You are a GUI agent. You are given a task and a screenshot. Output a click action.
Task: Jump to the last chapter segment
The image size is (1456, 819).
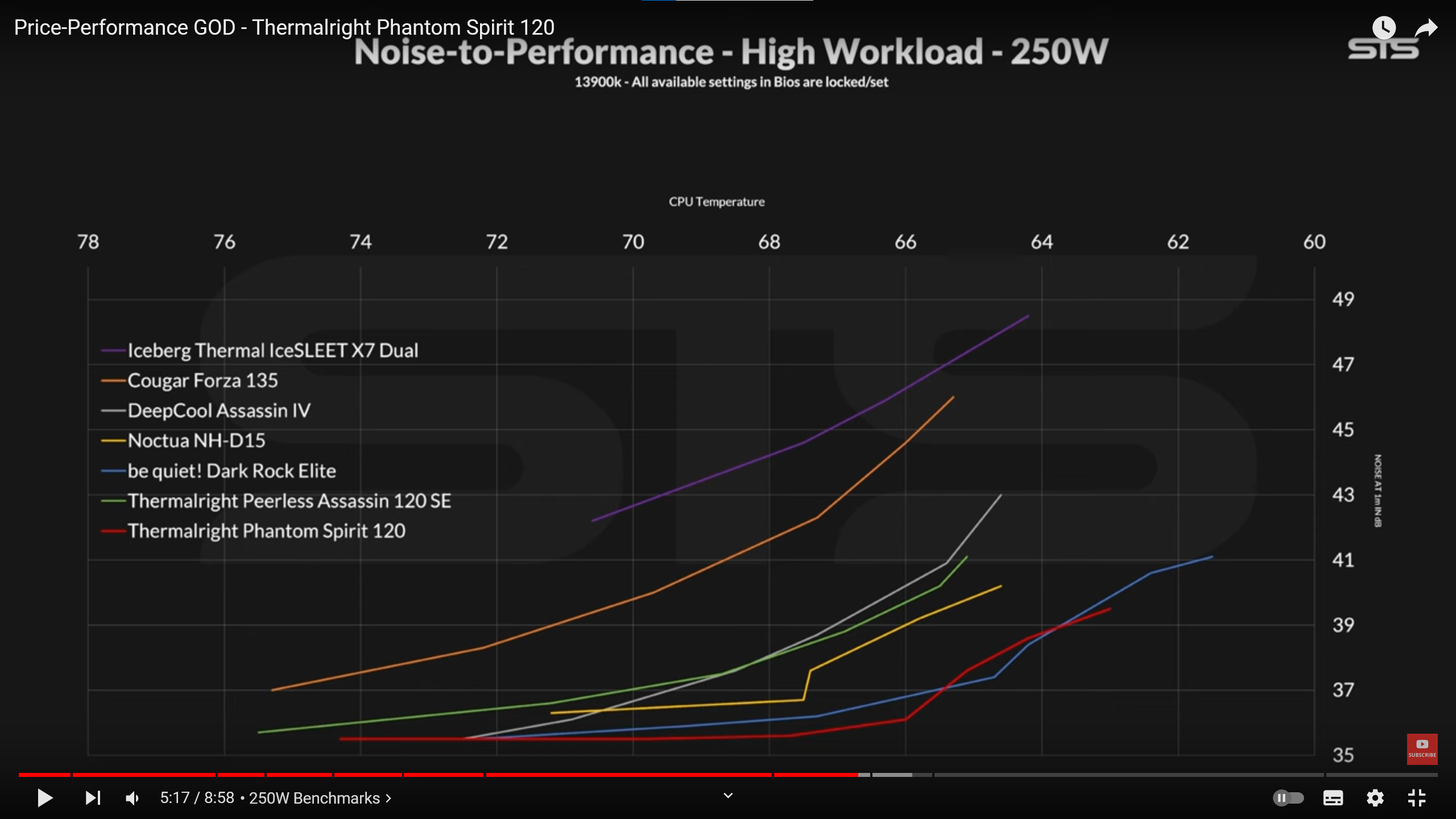coord(1382,775)
